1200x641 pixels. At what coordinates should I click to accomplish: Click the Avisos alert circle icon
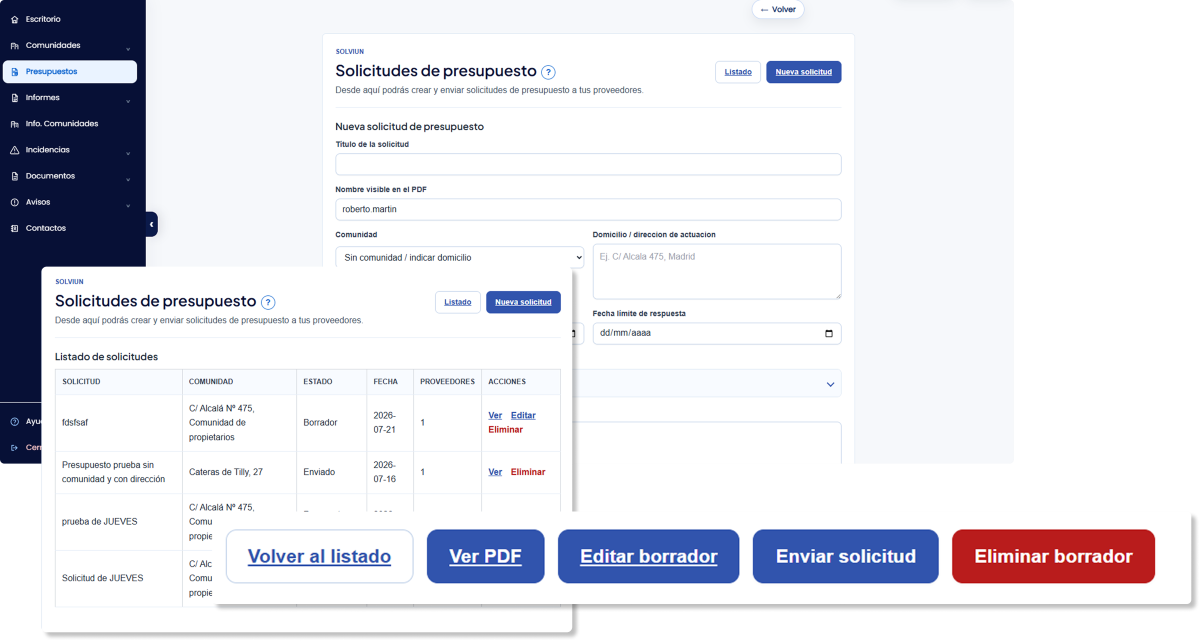14,202
